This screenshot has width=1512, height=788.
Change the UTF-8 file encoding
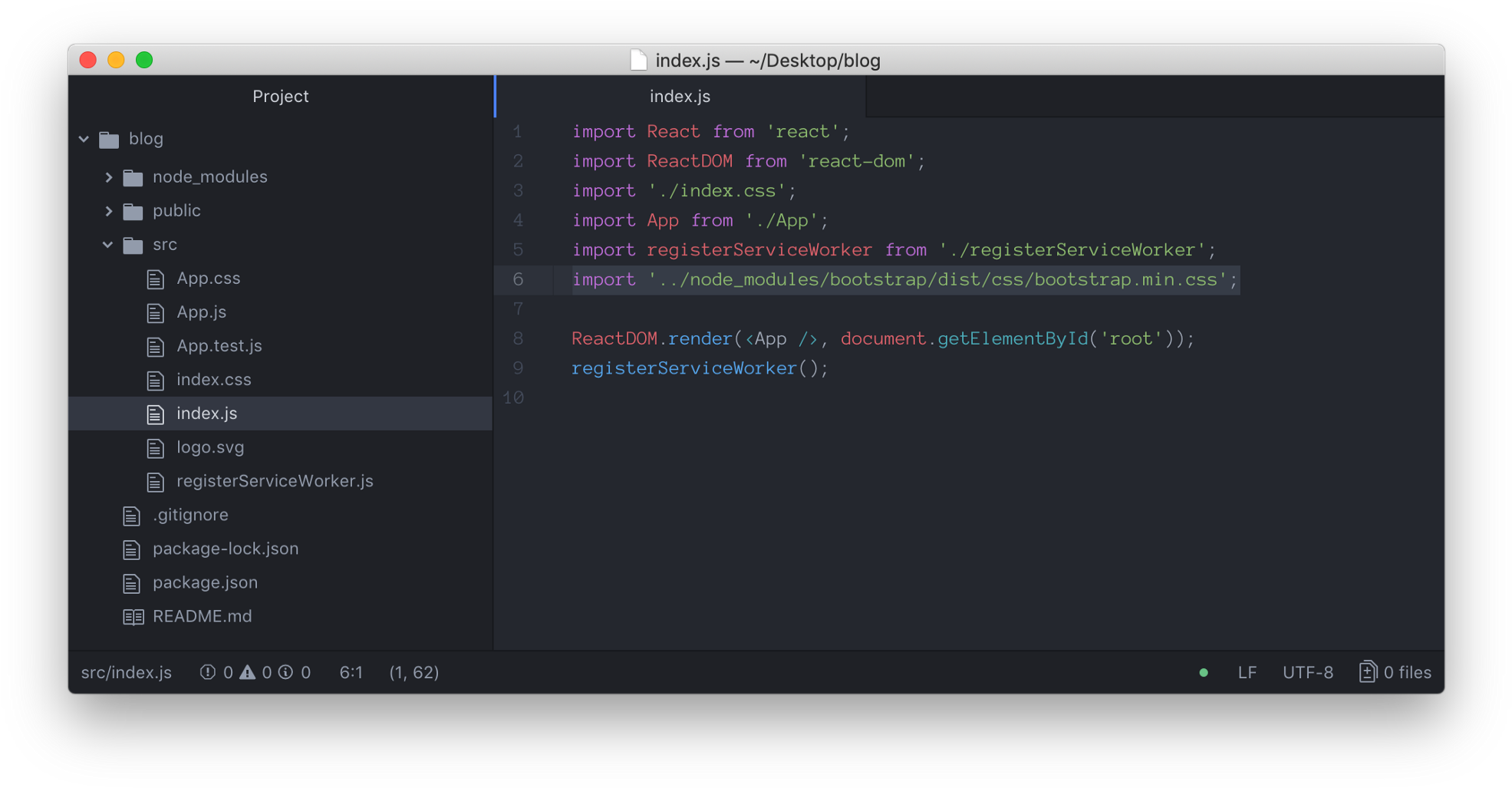1307,672
